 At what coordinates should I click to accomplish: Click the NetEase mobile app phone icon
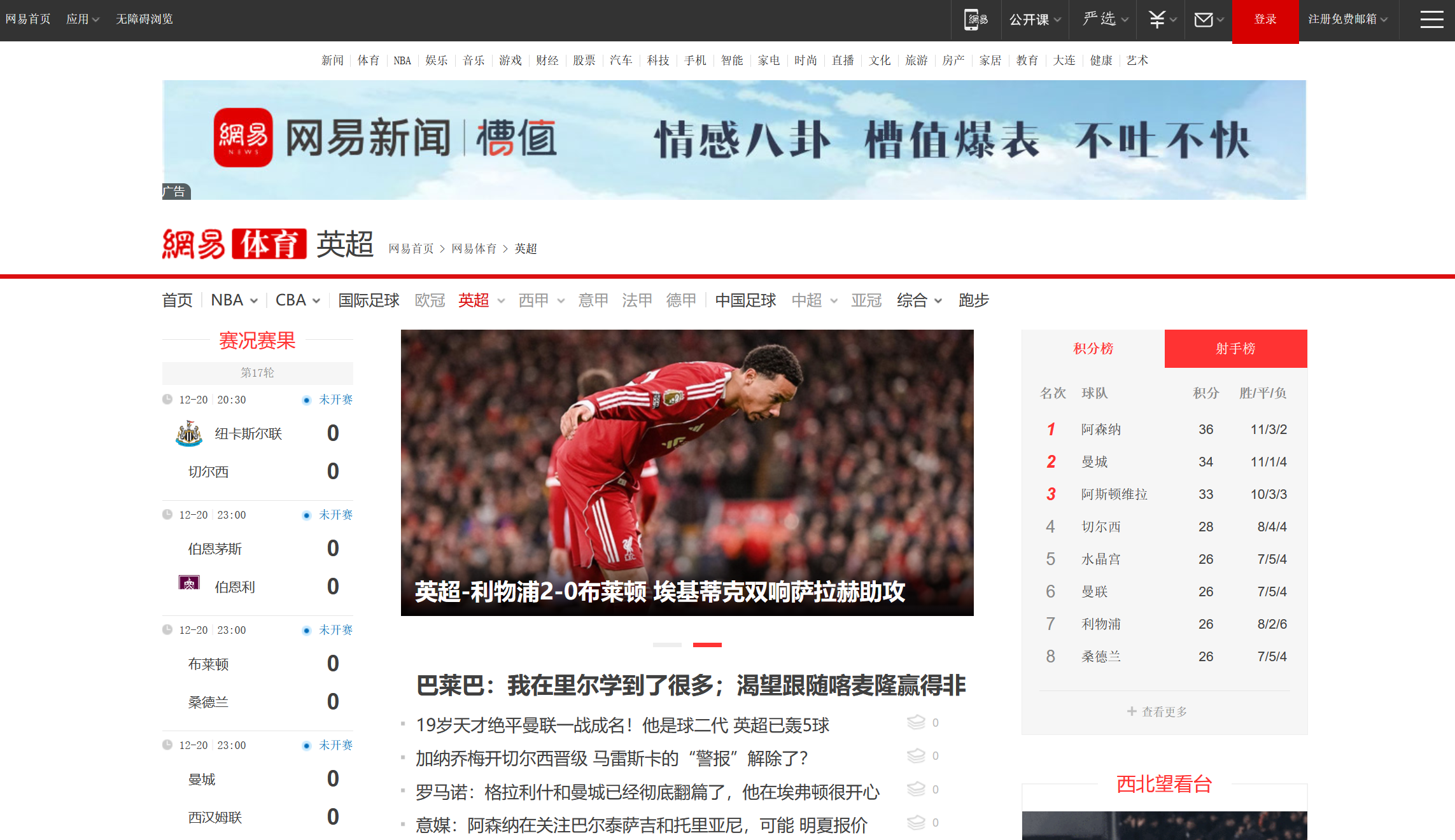tap(974, 20)
